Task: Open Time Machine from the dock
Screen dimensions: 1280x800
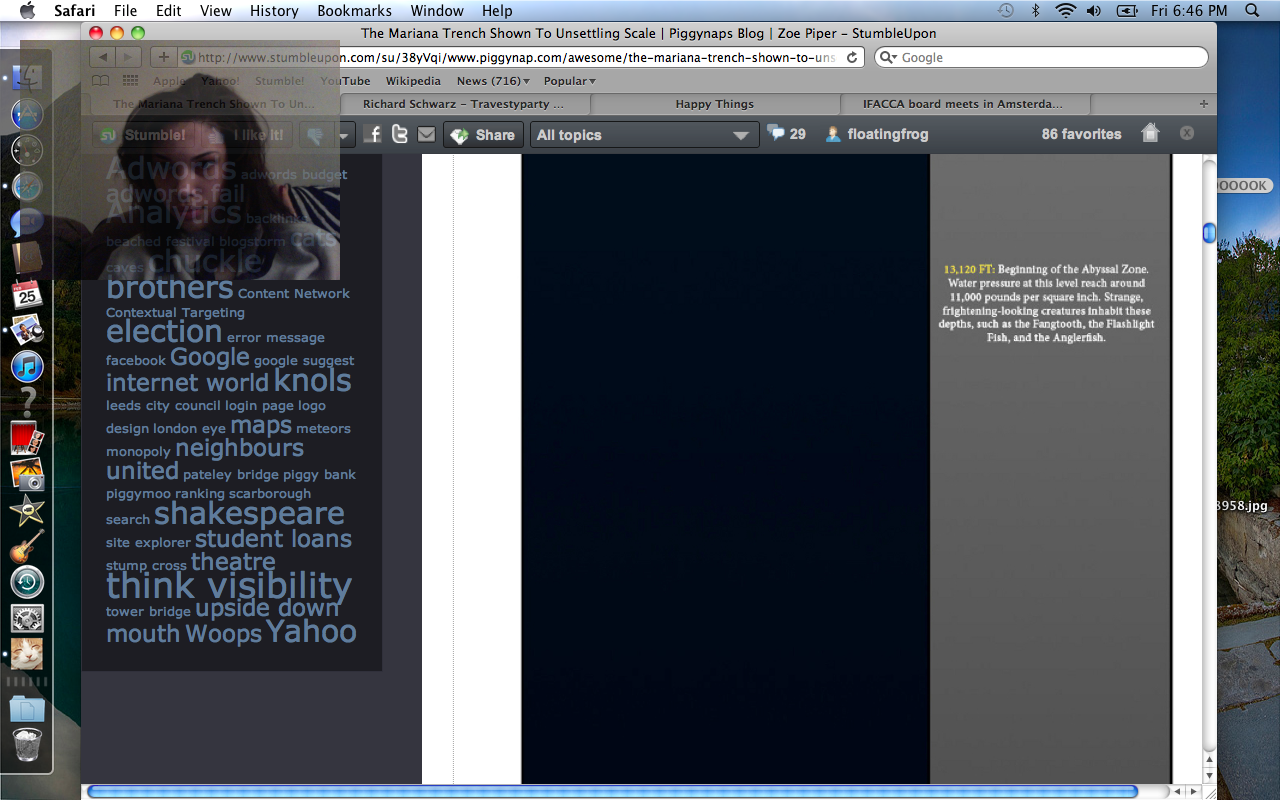Action: (x=27, y=582)
